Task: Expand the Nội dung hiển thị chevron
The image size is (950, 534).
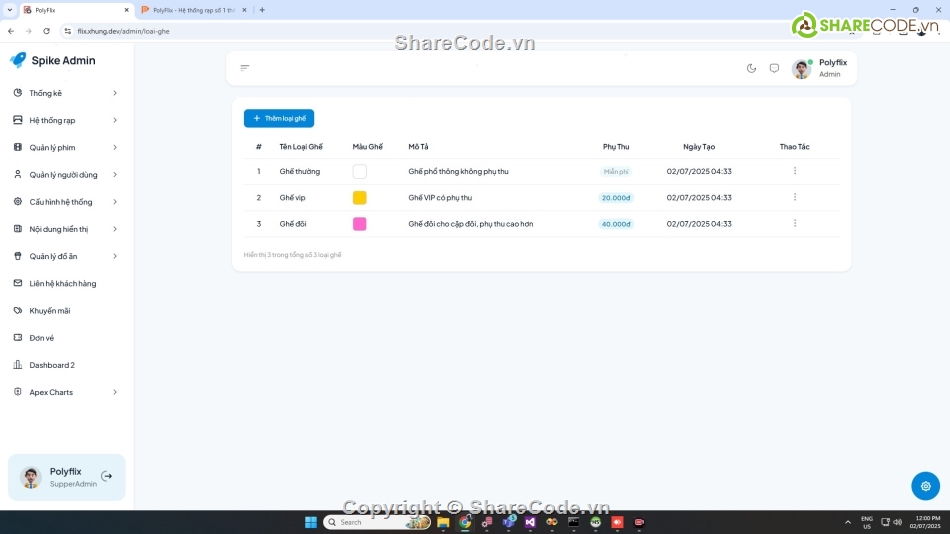Action: 115,229
